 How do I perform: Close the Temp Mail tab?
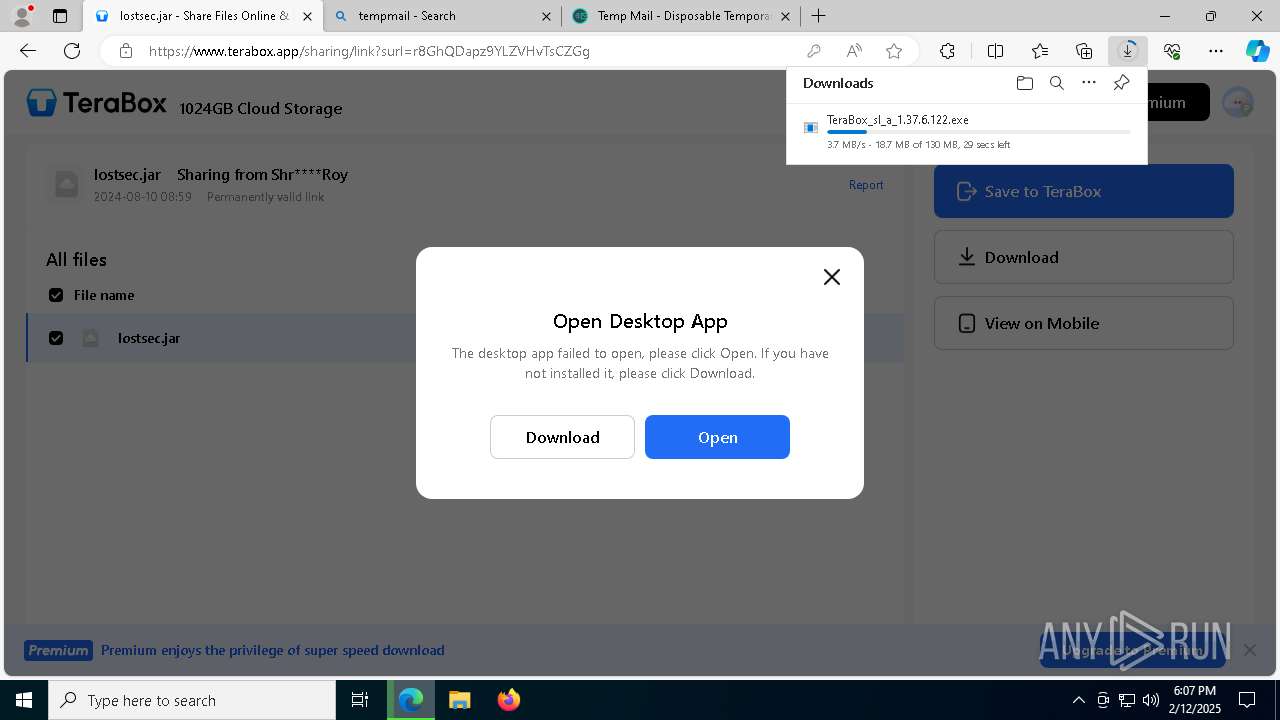point(785,16)
